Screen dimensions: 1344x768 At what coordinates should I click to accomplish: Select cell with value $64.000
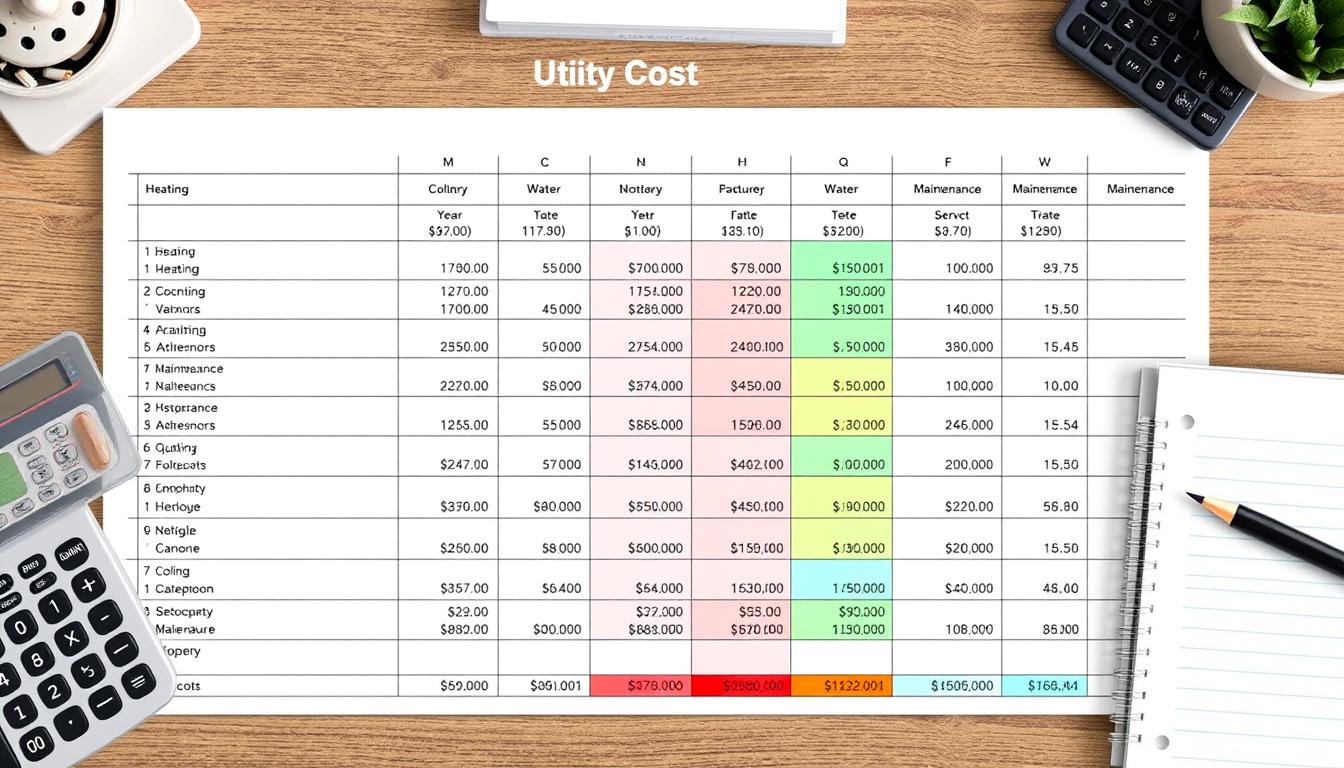(659, 589)
